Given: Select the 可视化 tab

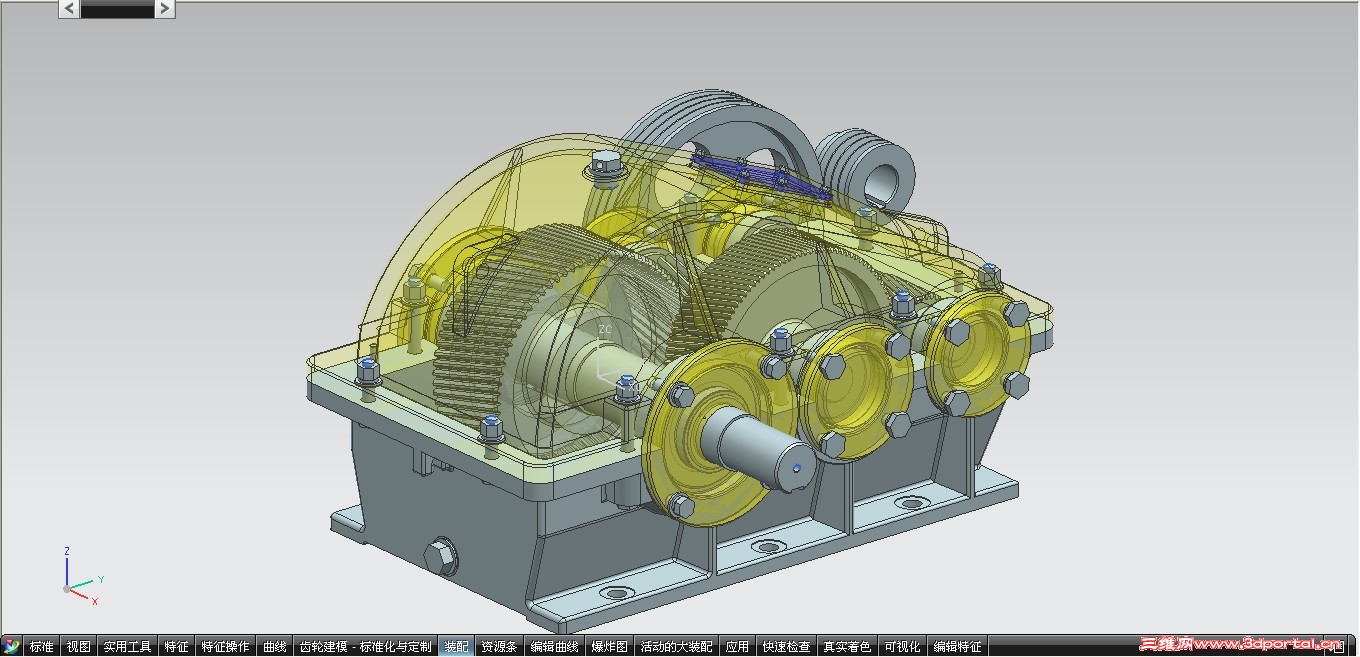Looking at the screenshot, I should pos(903,647).
